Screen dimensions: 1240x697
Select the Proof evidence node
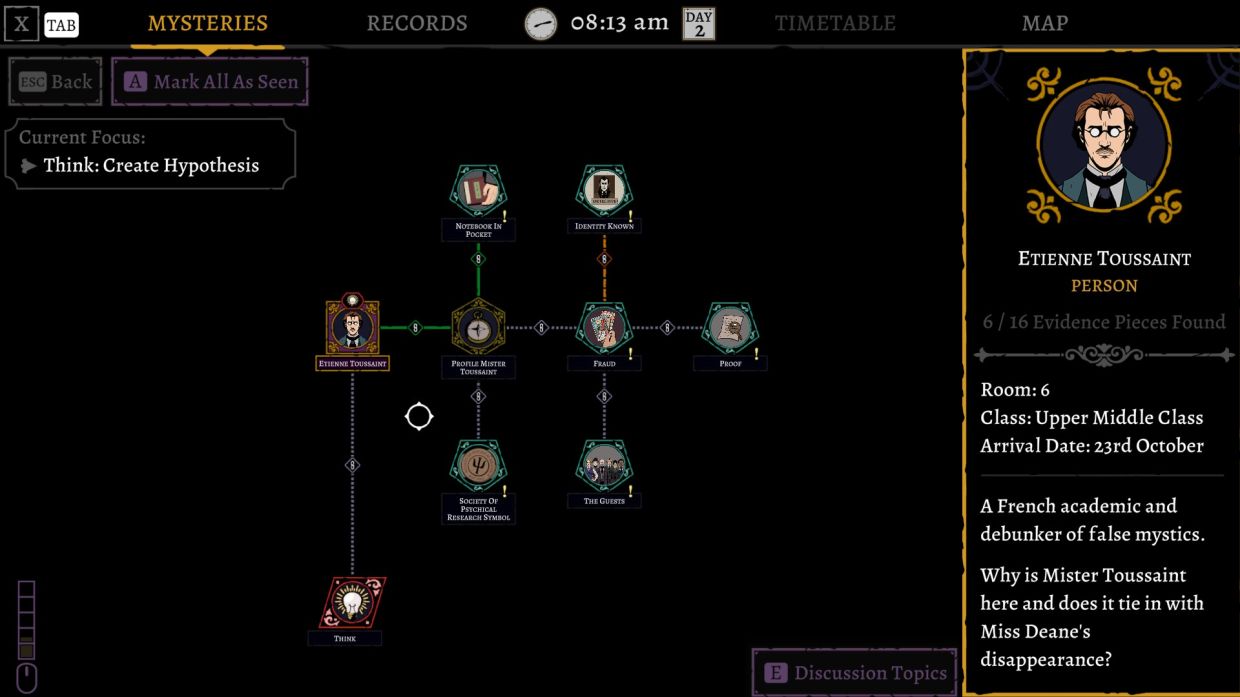tap(730, 327)
